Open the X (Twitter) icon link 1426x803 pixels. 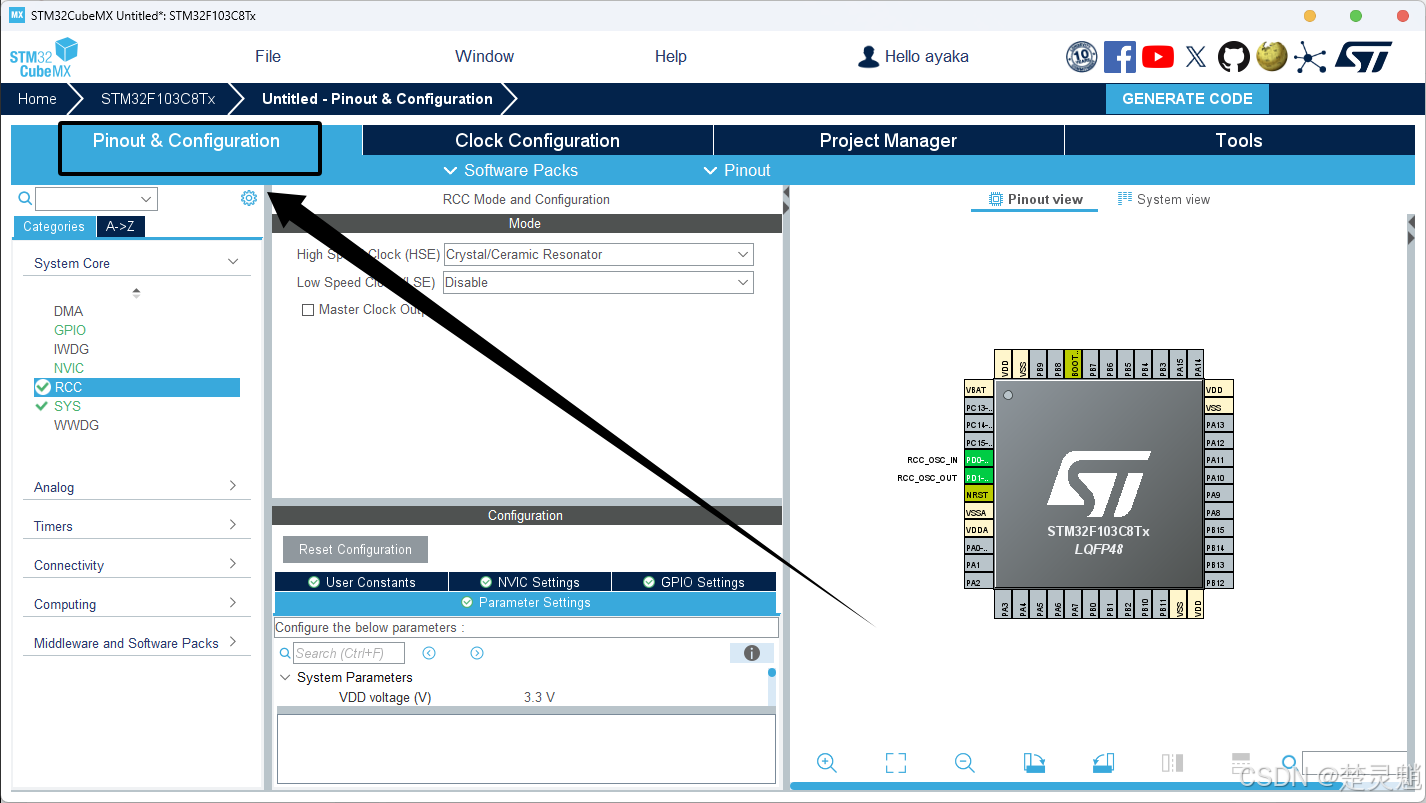tap(1196, 57)
